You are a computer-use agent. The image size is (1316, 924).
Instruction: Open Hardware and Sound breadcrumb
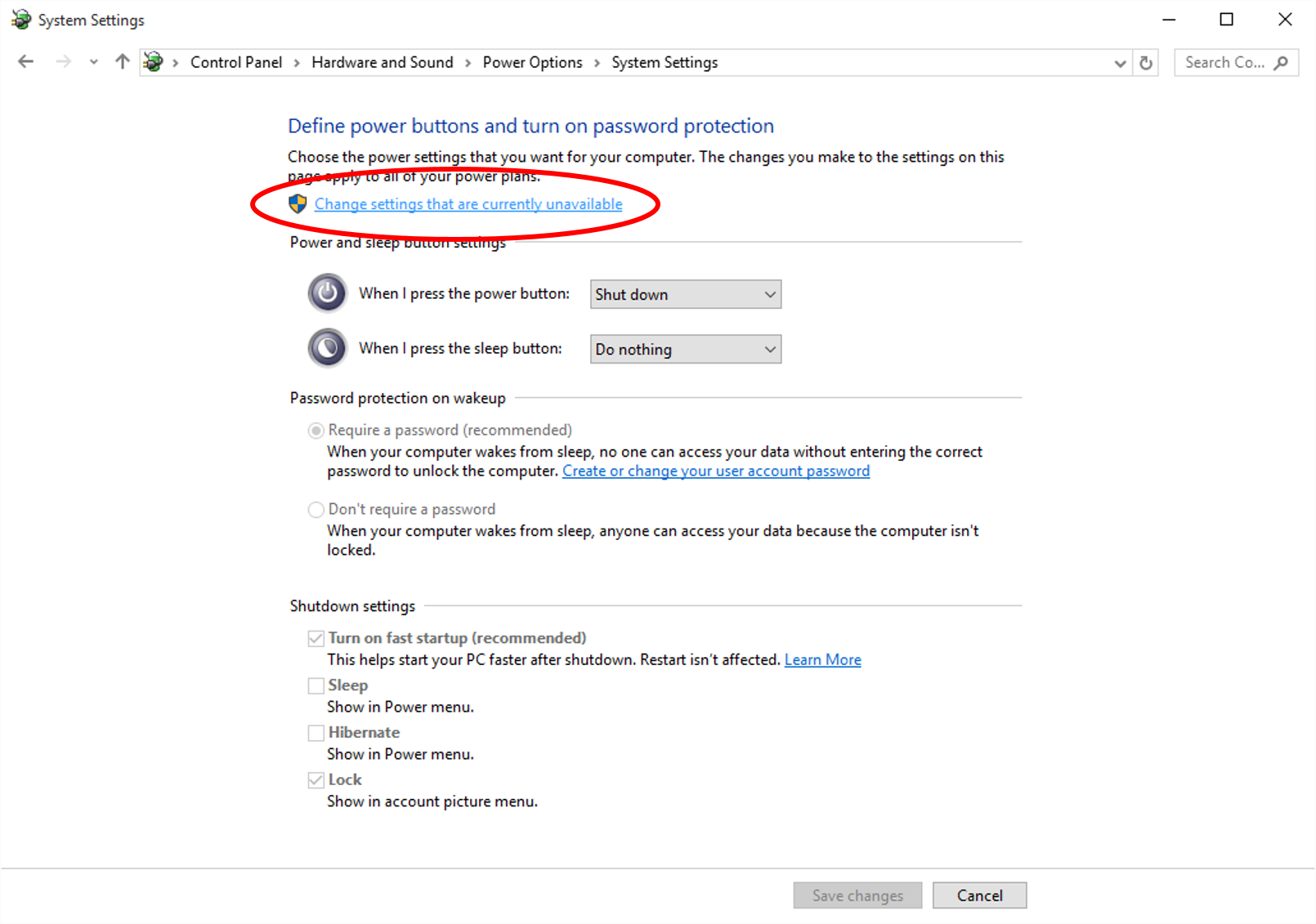coord(382,61)
